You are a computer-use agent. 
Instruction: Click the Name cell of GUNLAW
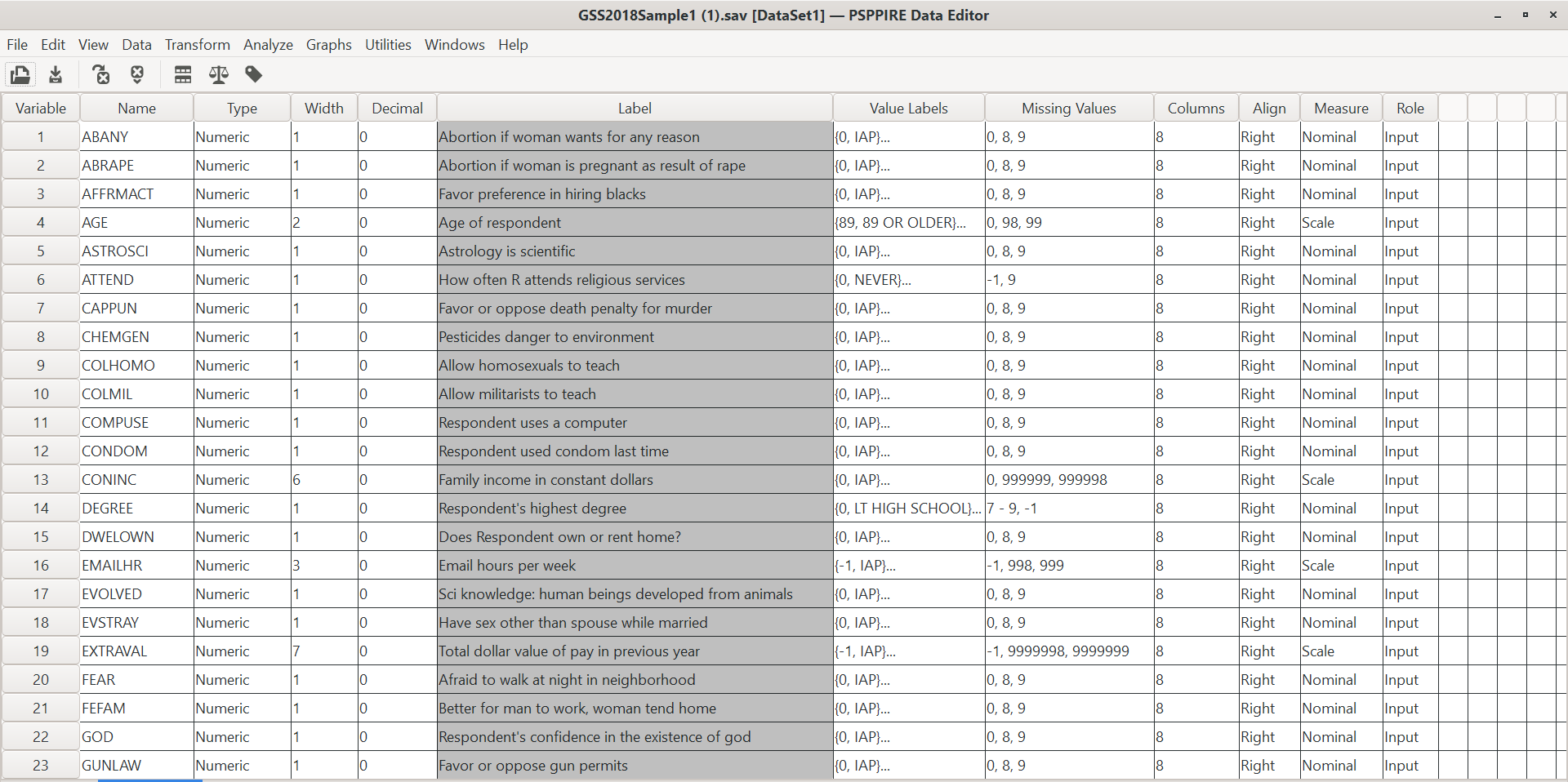[x=136, y=765]
